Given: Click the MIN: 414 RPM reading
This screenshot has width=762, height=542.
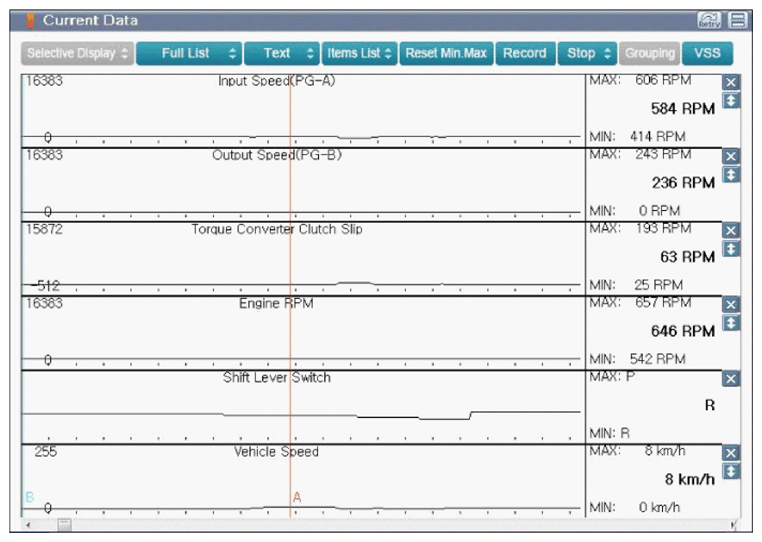Looking at the screenshot, I should click(x=637, y=137).
